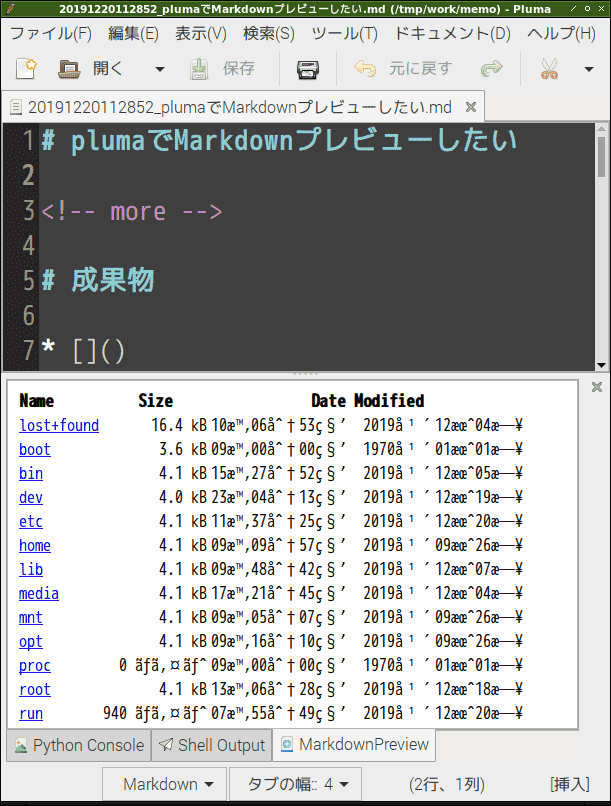This screenshot has width=611, height=806.
Task: Open the ドキュメント(D) menu
Action: (452, 34)
